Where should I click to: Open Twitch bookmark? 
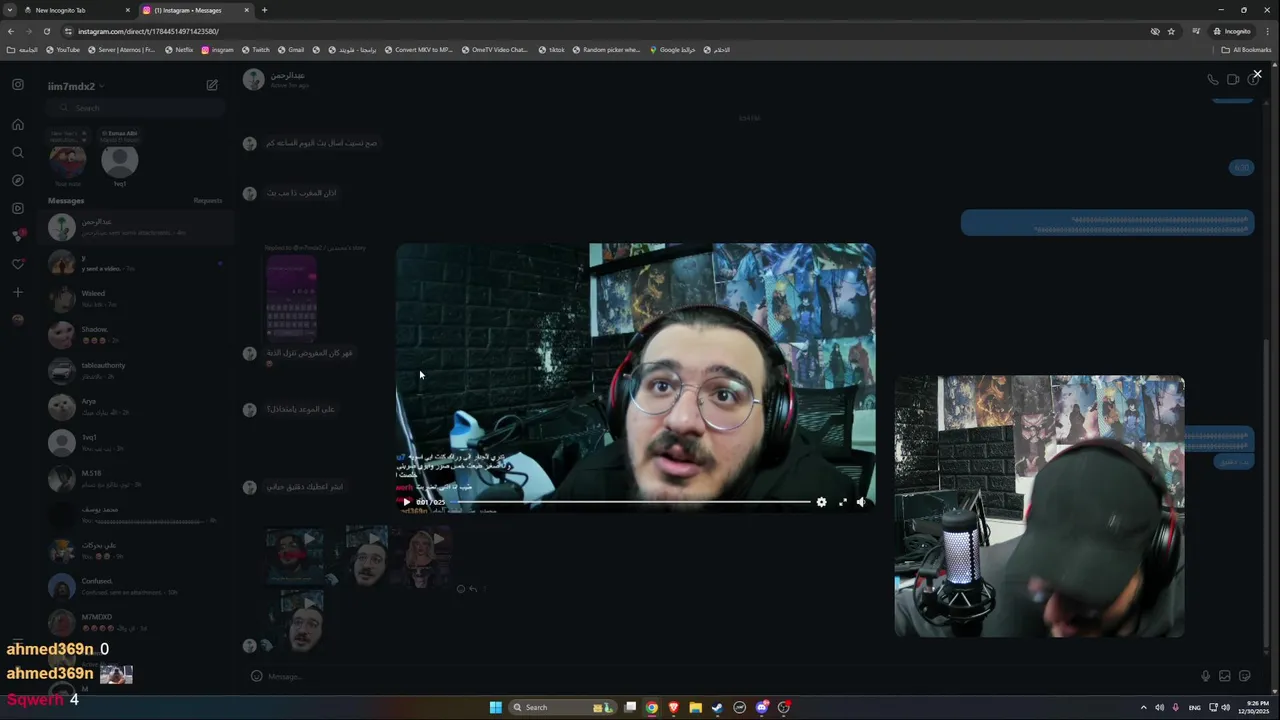[x=255, y=50]
